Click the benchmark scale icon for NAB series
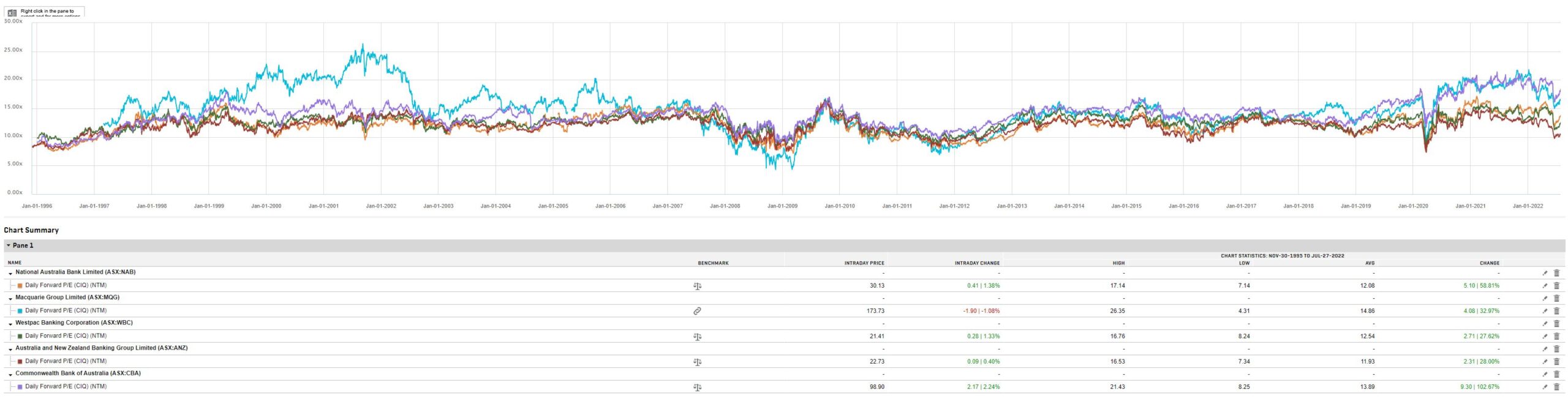1568x401 pixels. pos(697,286)
